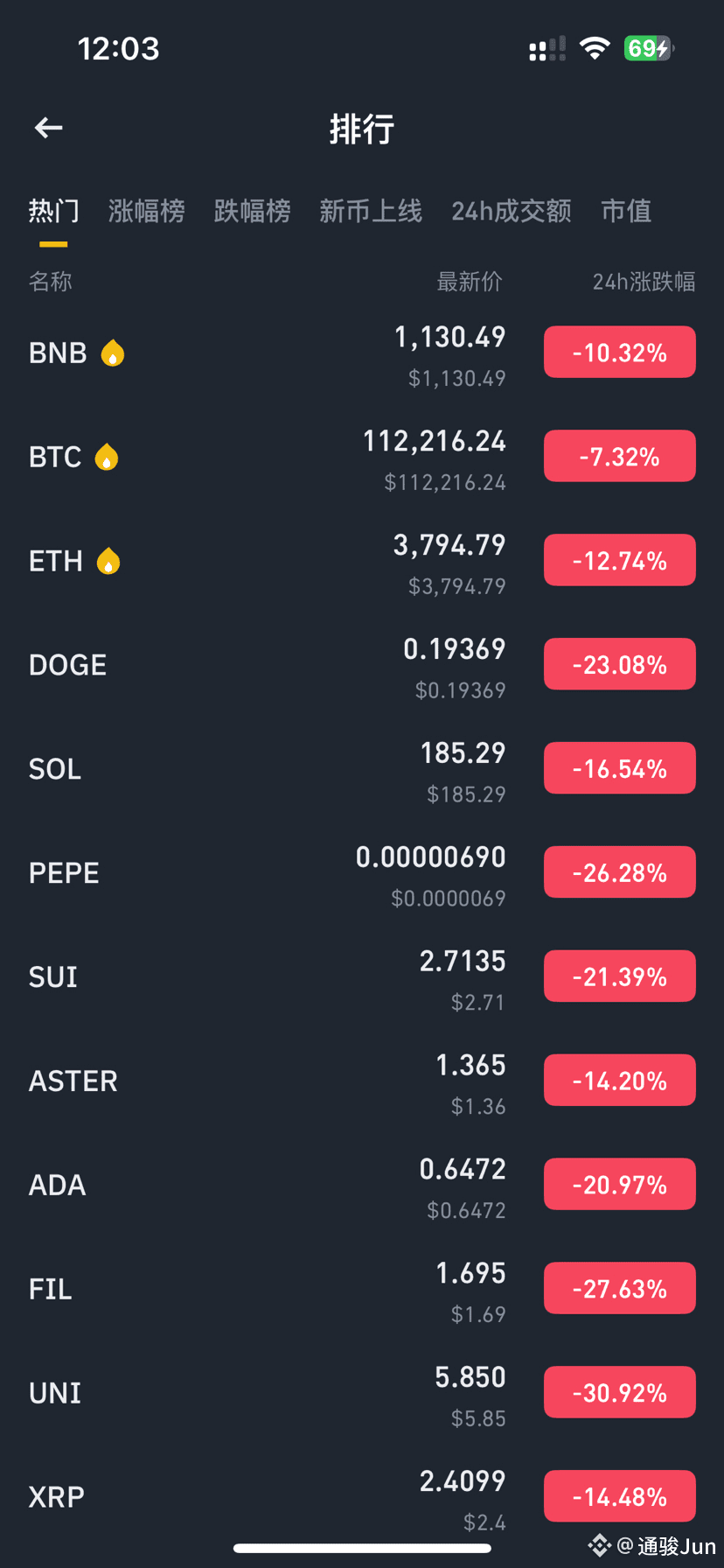Sort by the 名称 column header

click(x=51, y=282)
